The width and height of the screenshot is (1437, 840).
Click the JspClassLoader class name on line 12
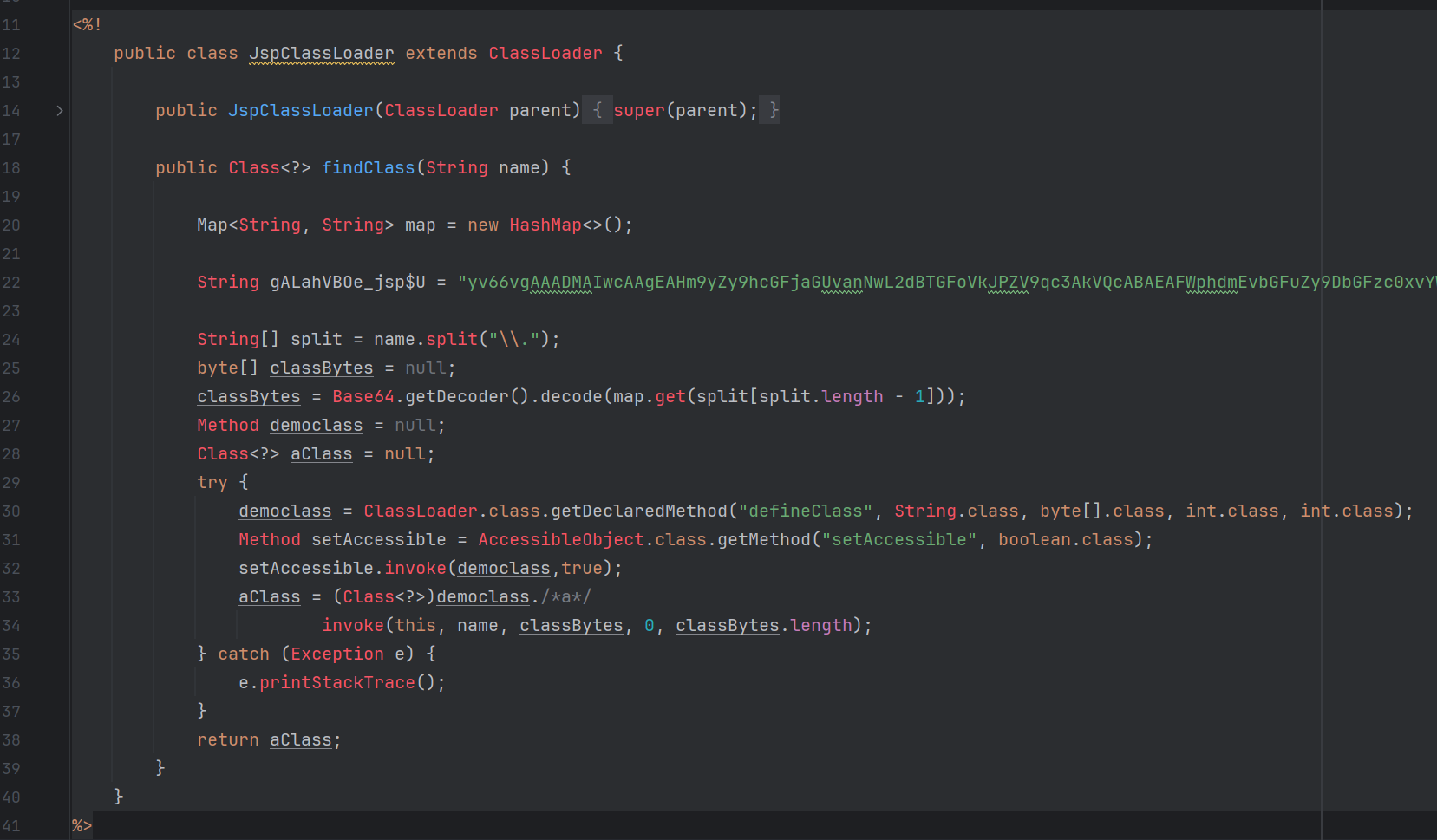(322, 54)
